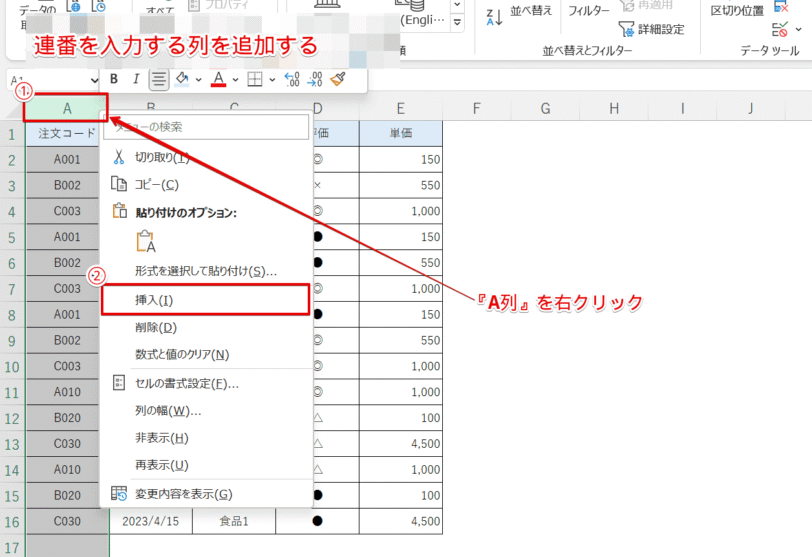Image resolution: width=812 pixels, height=557 pixels.
Task: Click cell A010 in row 11
Action: coord(63,392)
